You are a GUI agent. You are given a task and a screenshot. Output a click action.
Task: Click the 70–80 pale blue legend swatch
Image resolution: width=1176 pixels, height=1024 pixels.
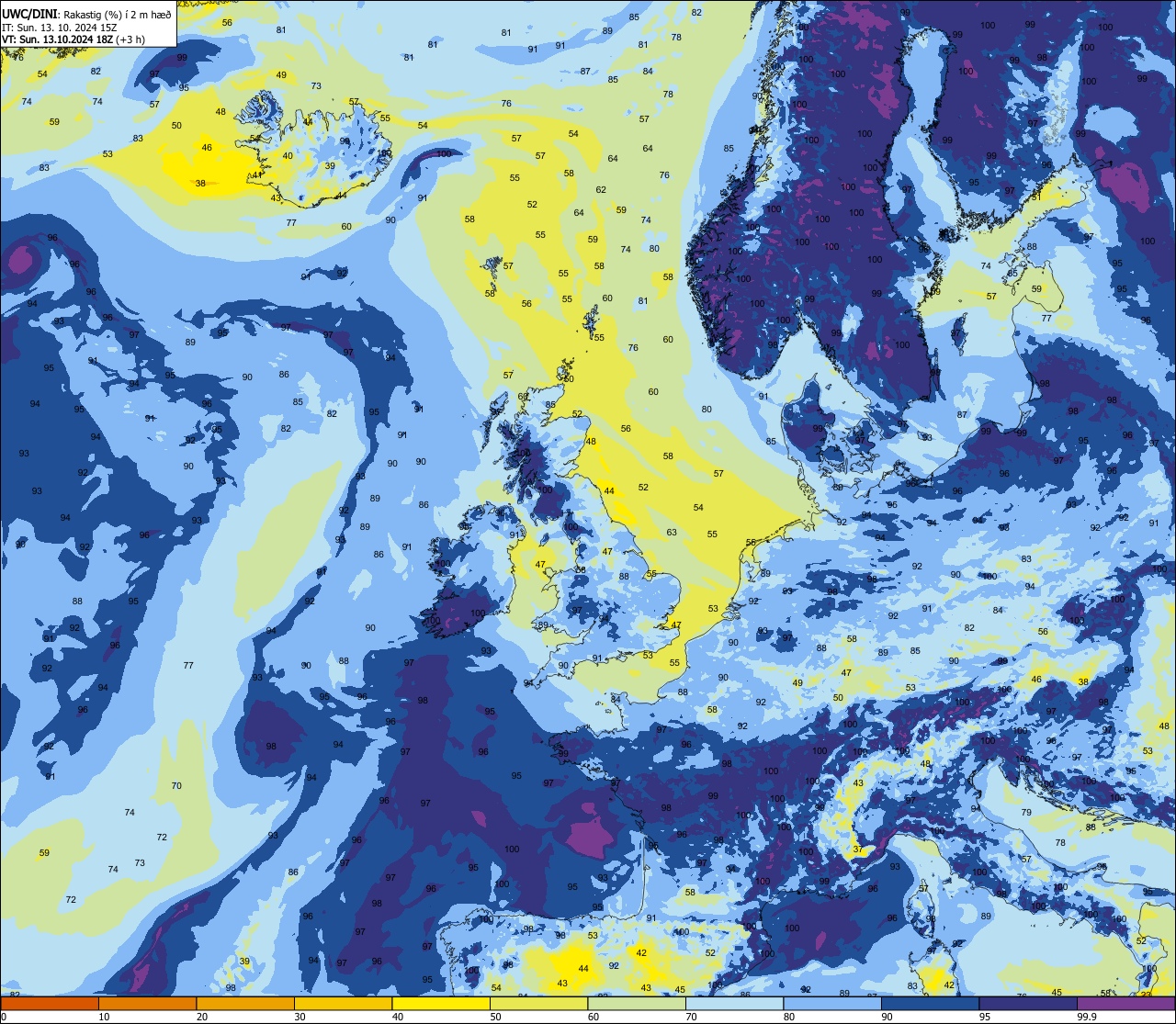(735, 1003)
